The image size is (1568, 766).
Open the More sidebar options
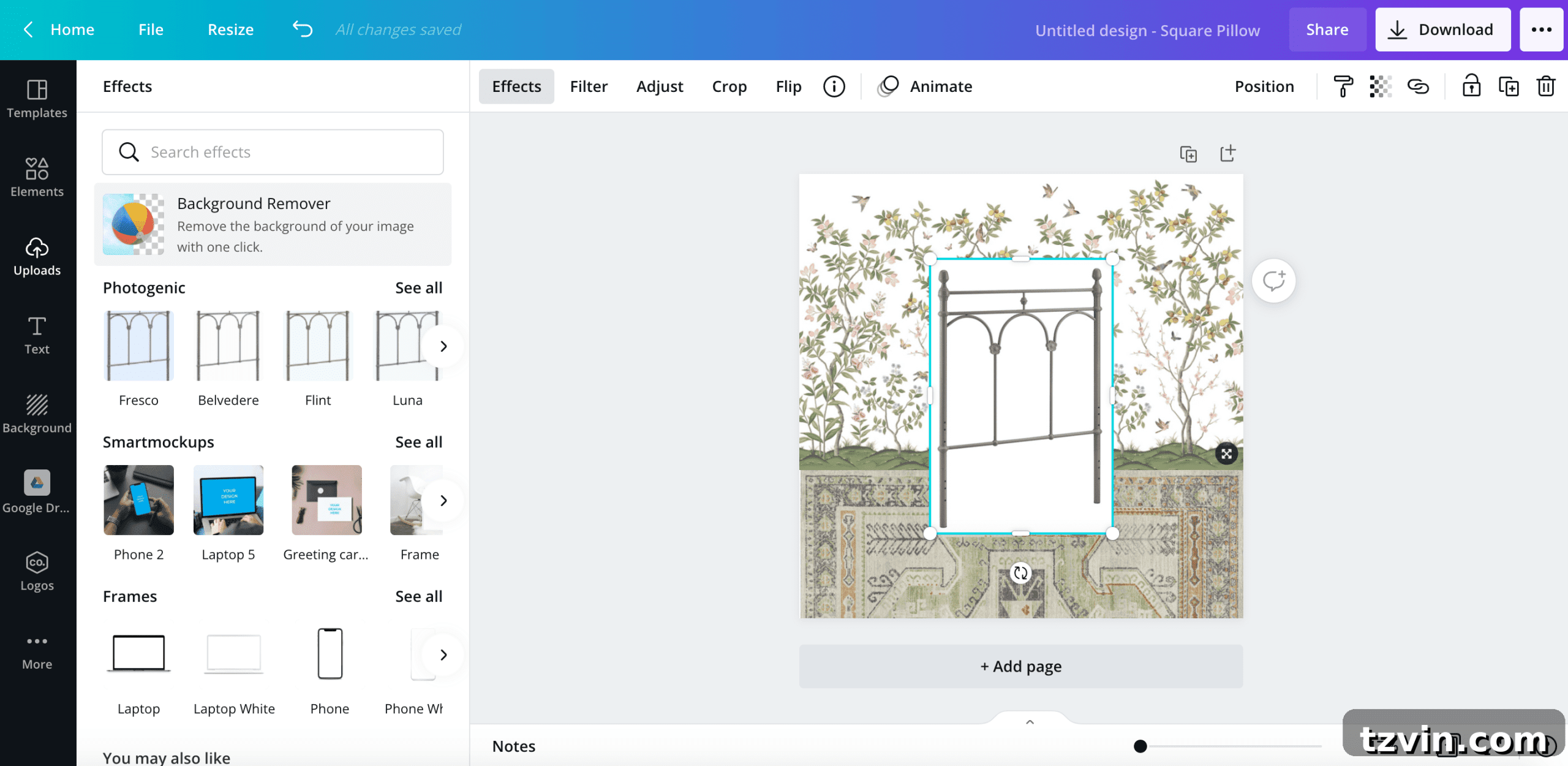[37, 651]
